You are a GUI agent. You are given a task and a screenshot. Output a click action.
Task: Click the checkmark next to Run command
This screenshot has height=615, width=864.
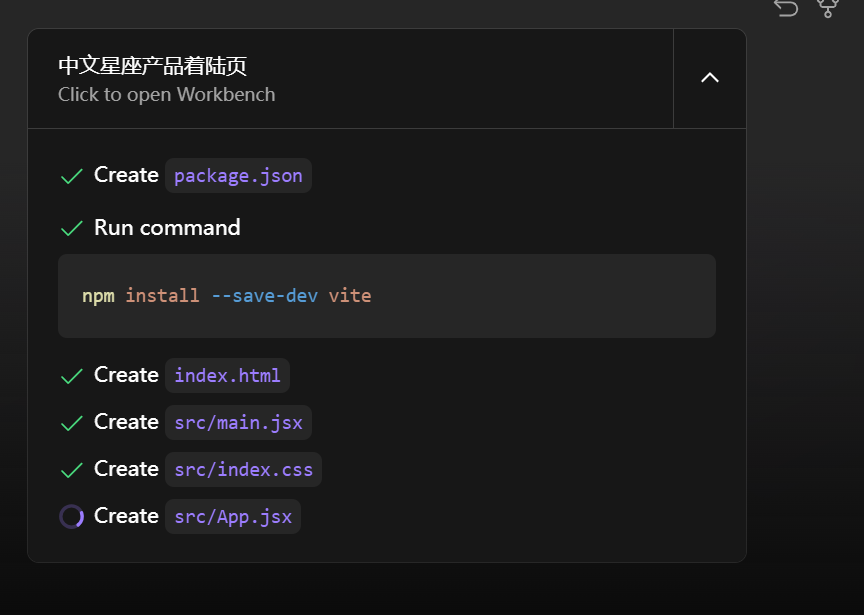[x=72, y=228]
